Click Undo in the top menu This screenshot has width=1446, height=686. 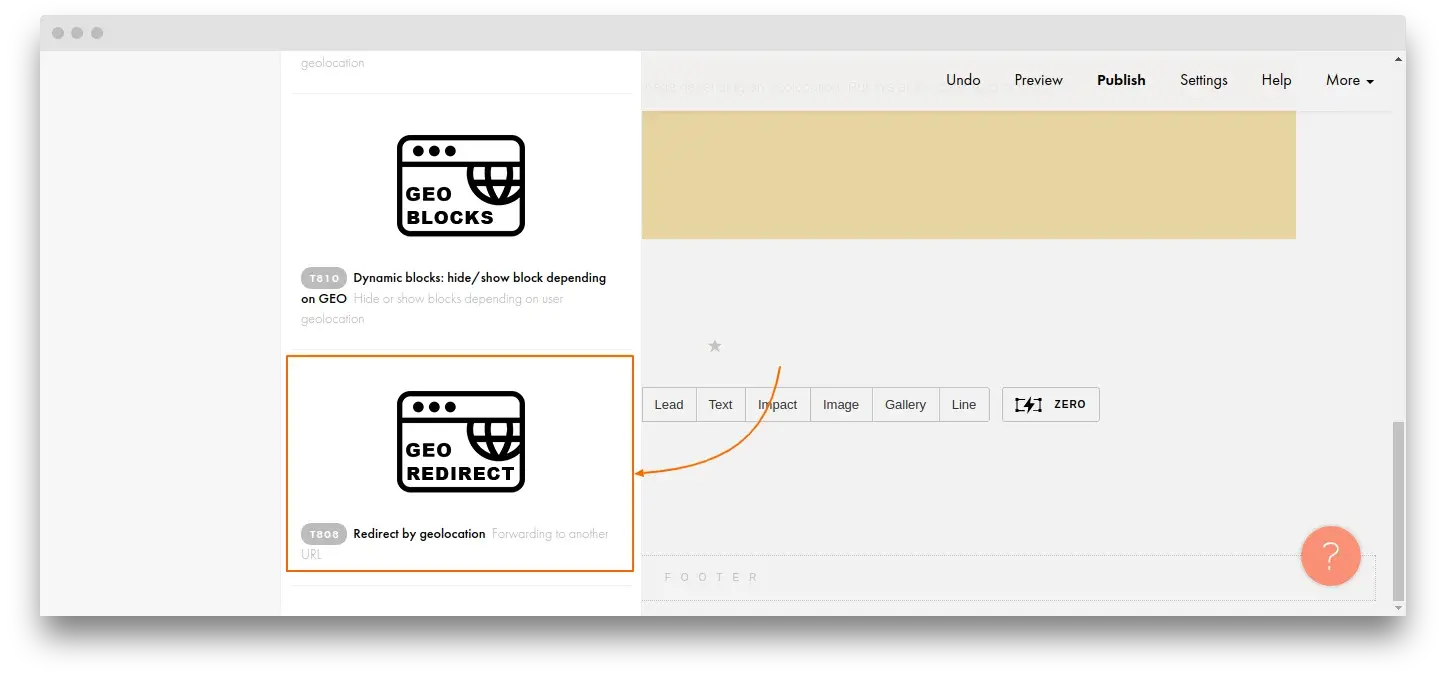[963, 80]
